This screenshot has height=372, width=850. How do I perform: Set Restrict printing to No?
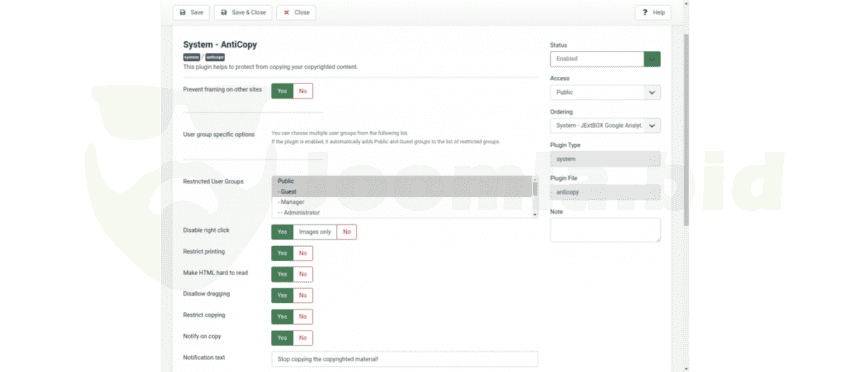coord(302,253)
